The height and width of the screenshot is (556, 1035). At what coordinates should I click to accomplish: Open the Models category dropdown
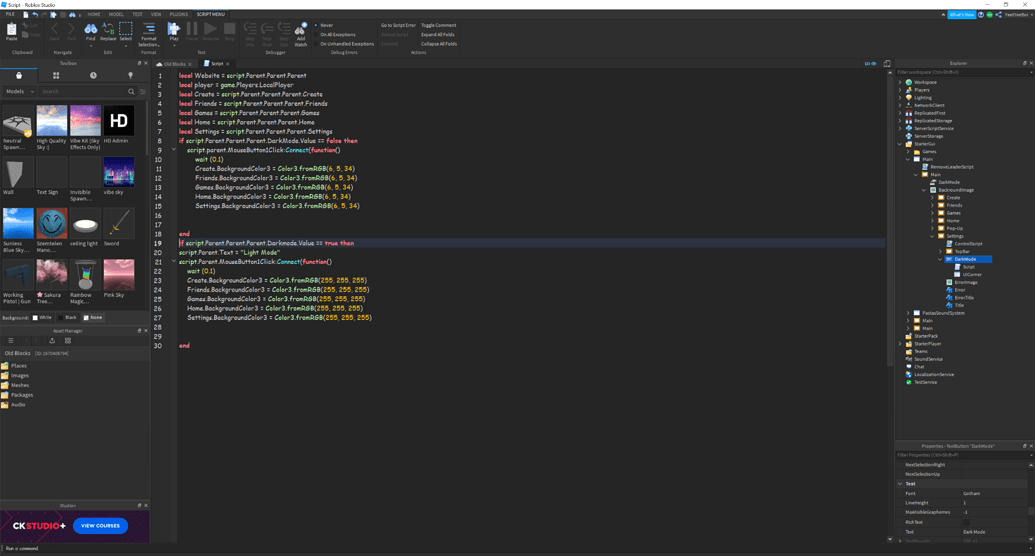(x=20, y=91)
